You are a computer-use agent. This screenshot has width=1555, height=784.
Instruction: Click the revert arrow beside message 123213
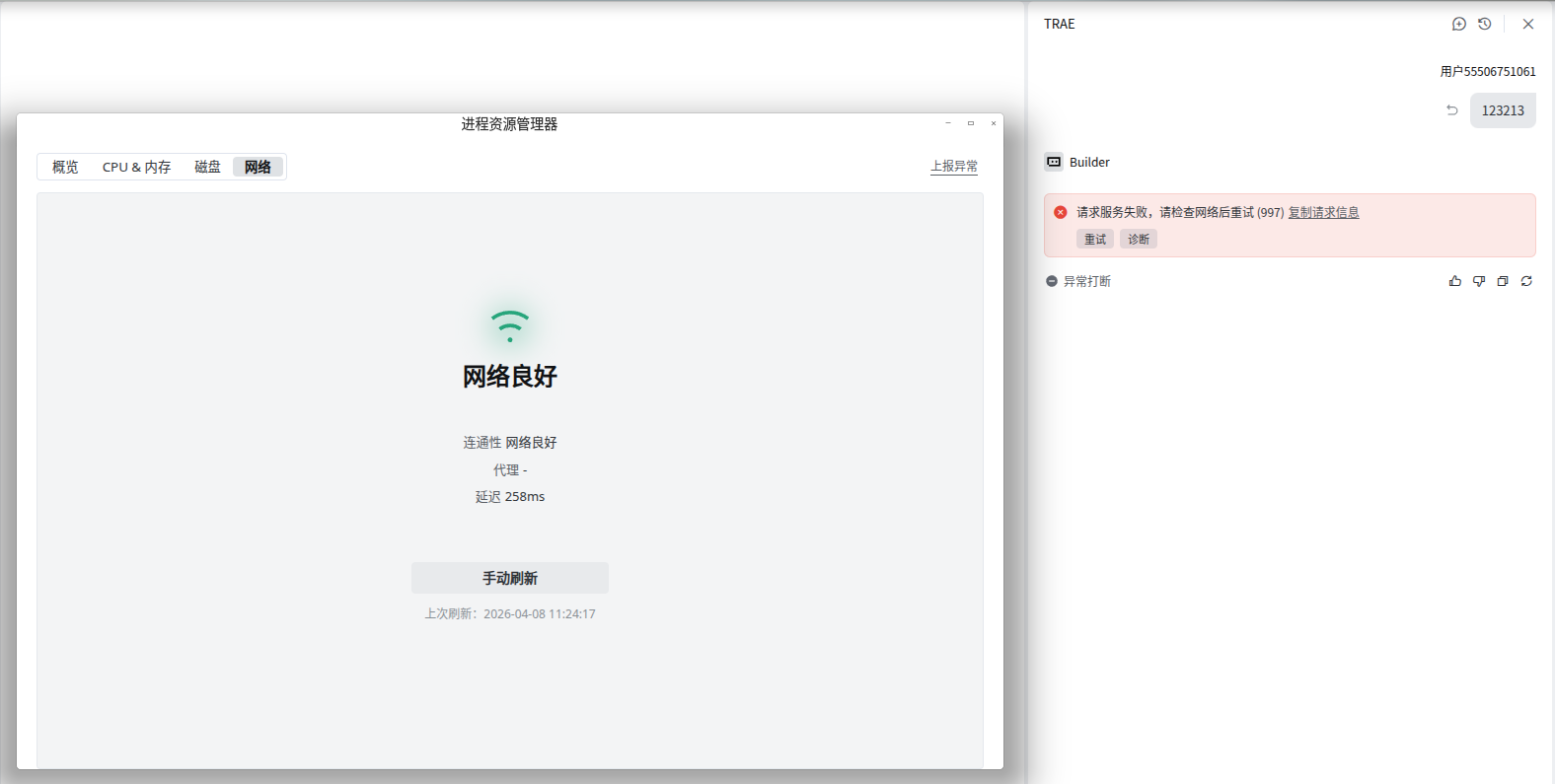[1451, 110]
